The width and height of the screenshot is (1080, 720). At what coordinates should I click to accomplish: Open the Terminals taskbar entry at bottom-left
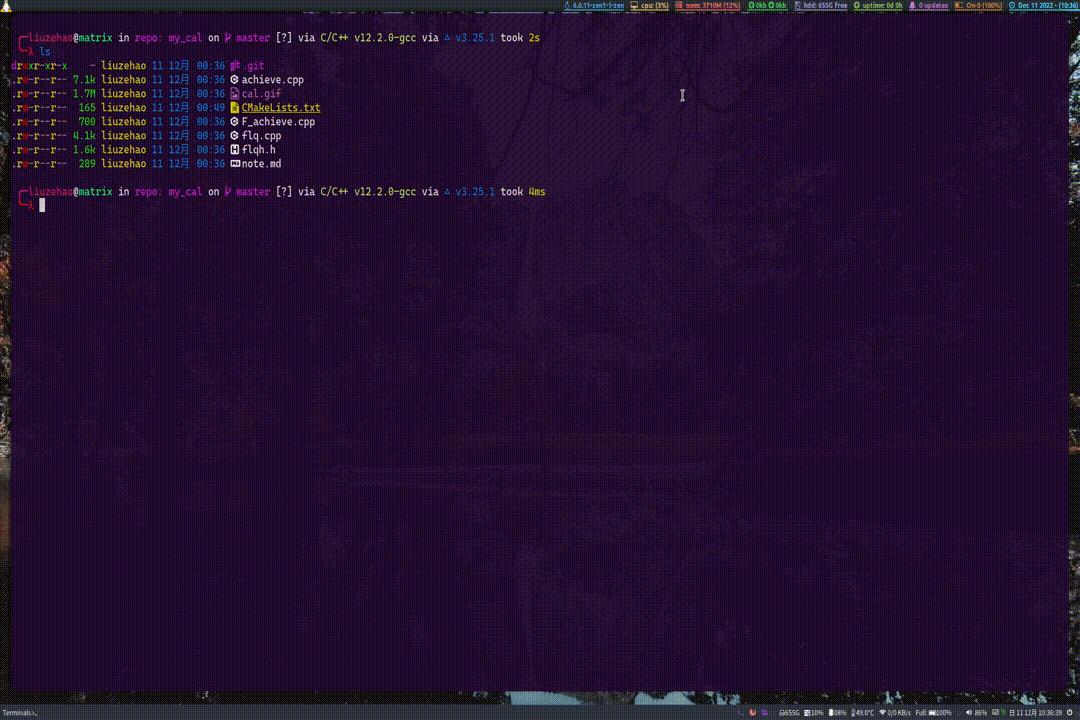point(20,713)
